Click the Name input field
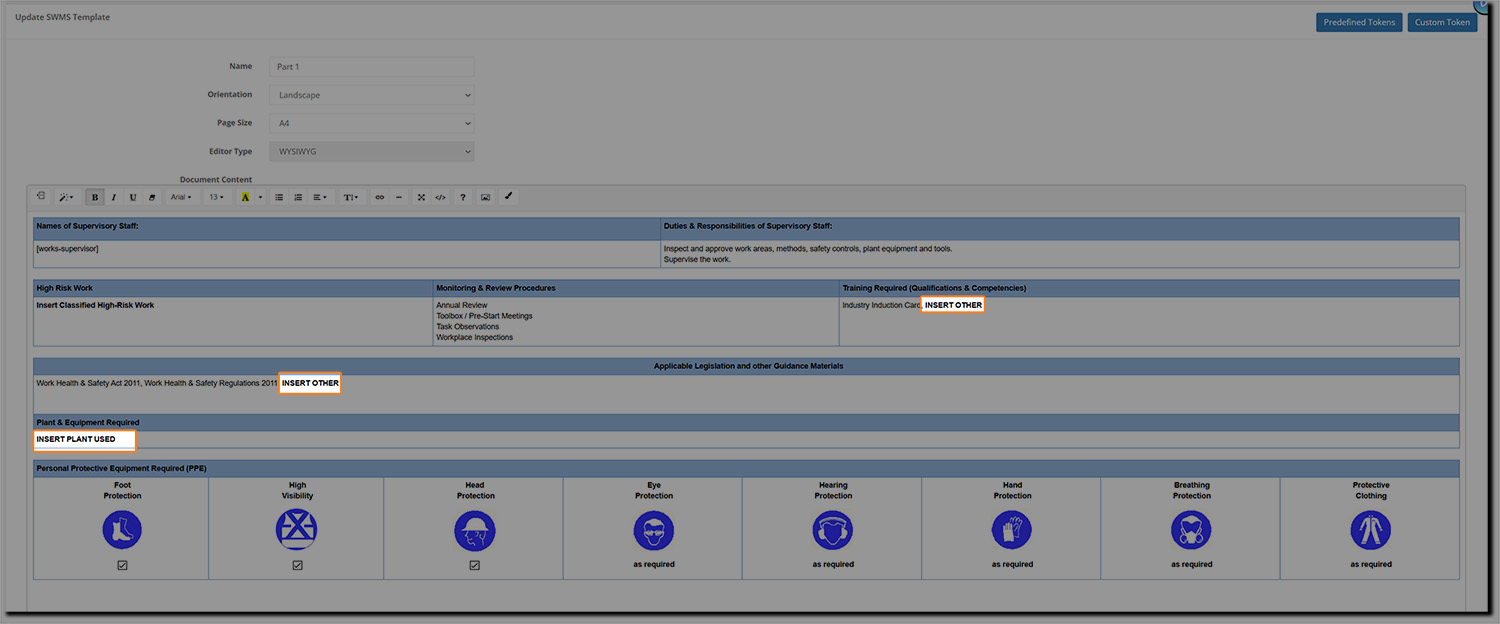The width and height of the screenshot is (1500, 624). [371, 67]
